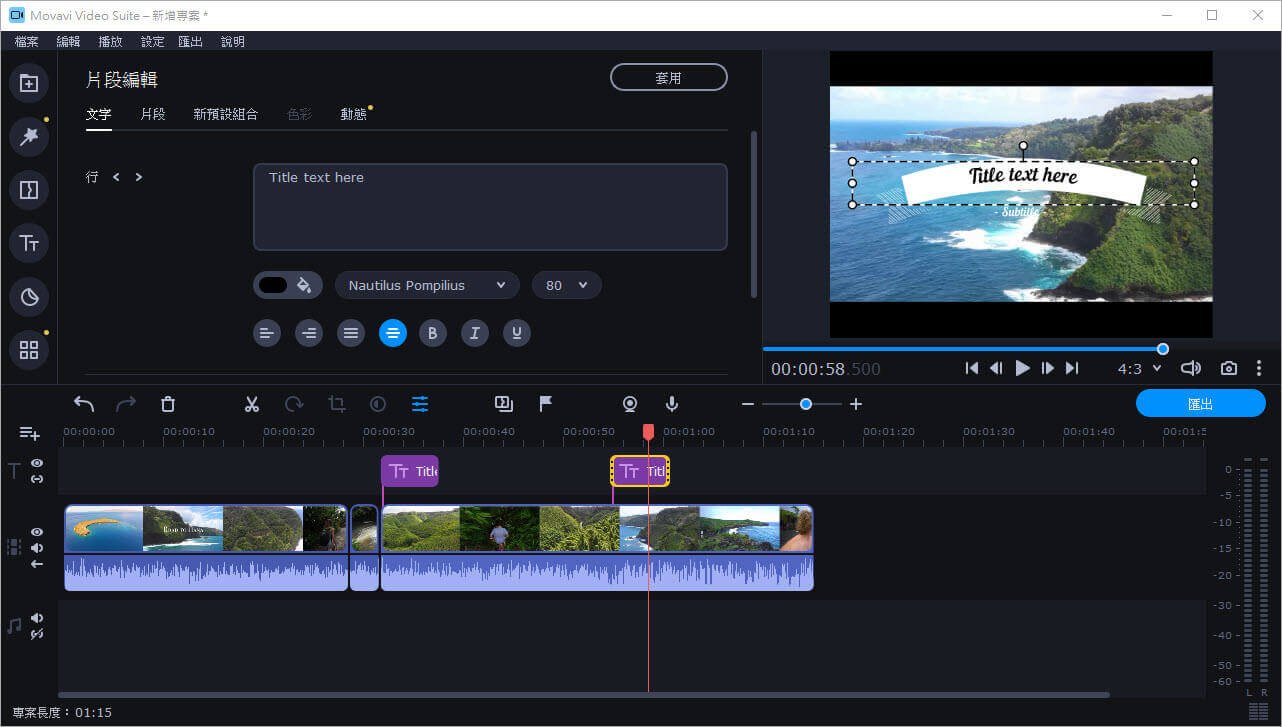The height and width of the screenshot is (727, 1282).
Task: Redo the last action
Action: pyautogui.click(x=126, y=404)
